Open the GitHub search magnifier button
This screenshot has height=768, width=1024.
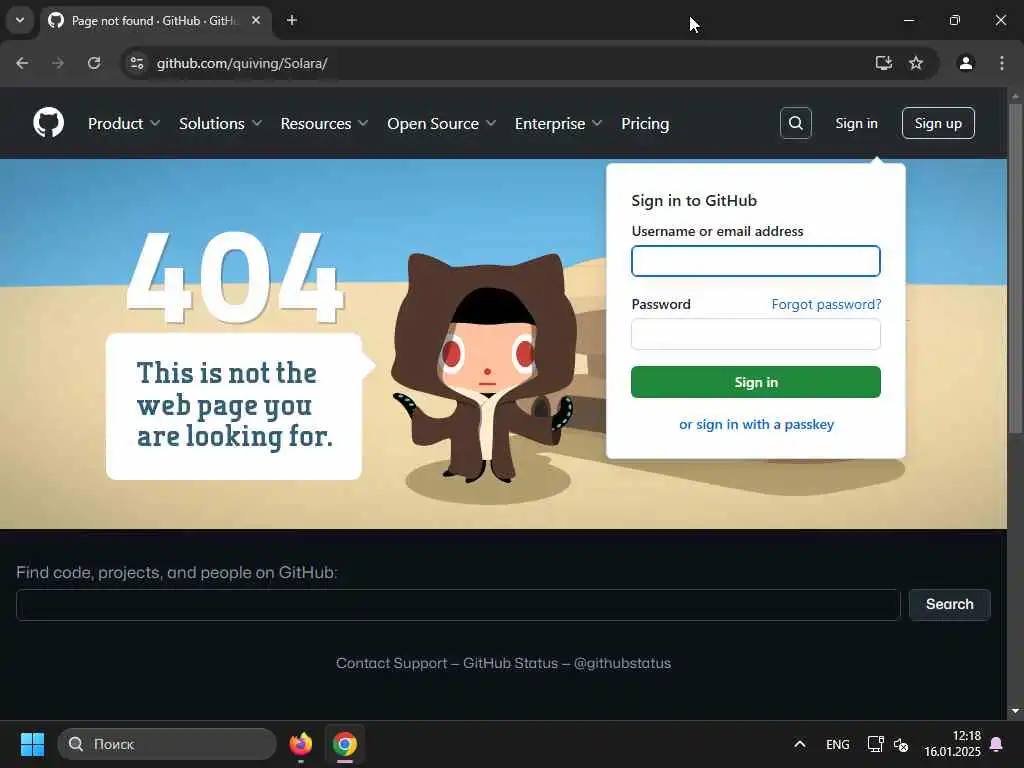tap(795, 123)
